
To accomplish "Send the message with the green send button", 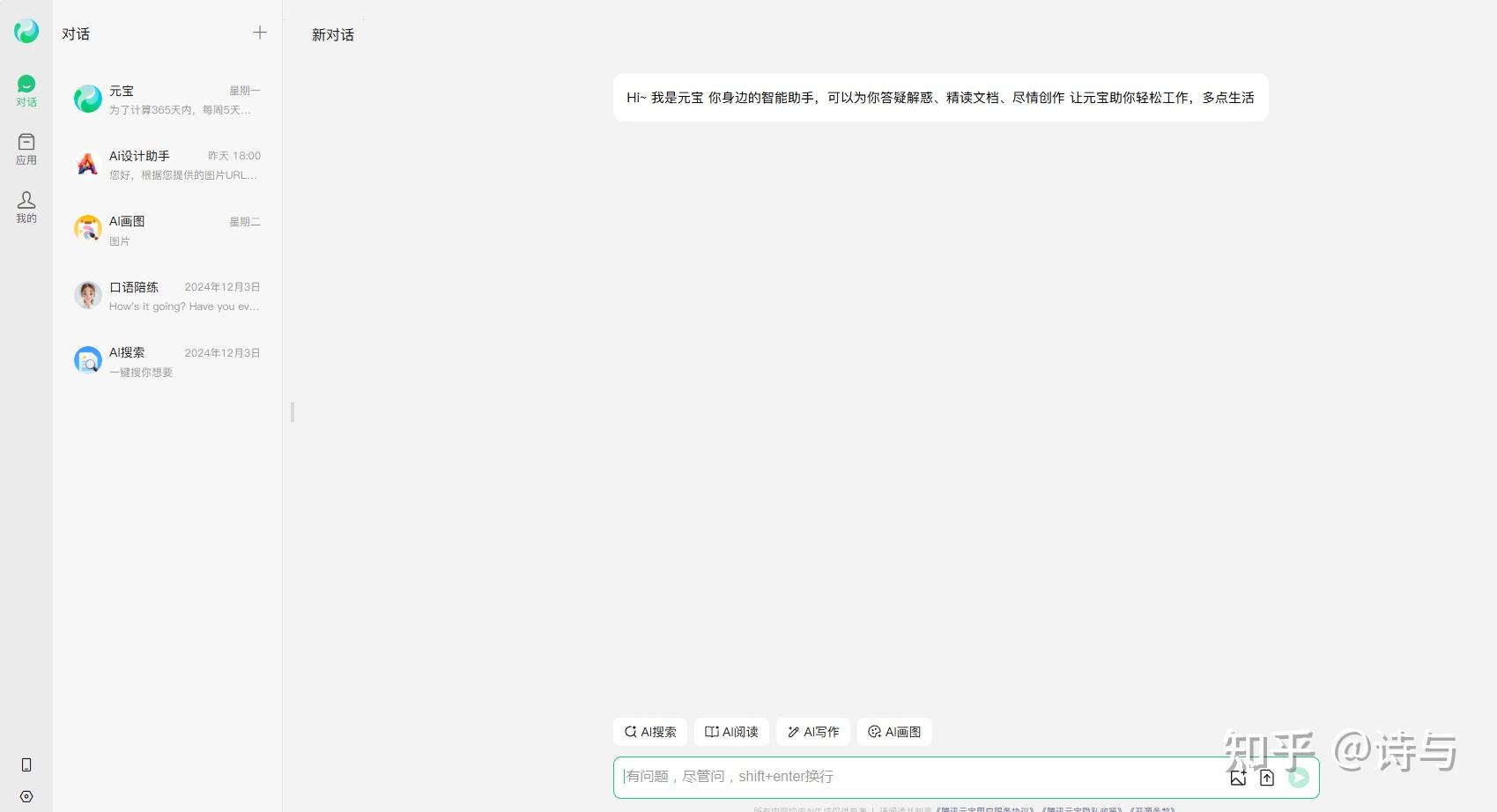I will (x=1299, y=778).
